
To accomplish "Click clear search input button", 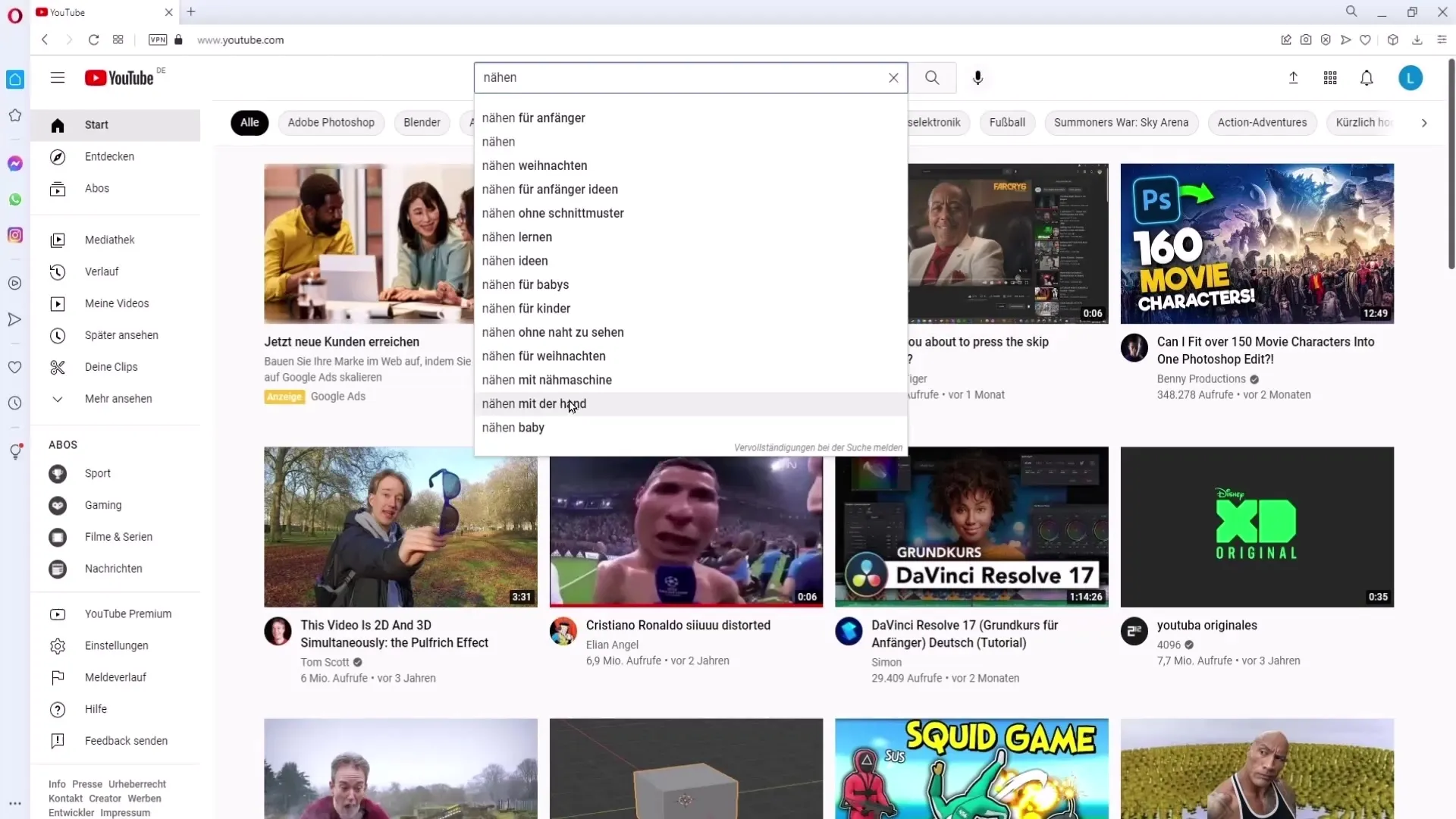I will (x=893, y=77).
